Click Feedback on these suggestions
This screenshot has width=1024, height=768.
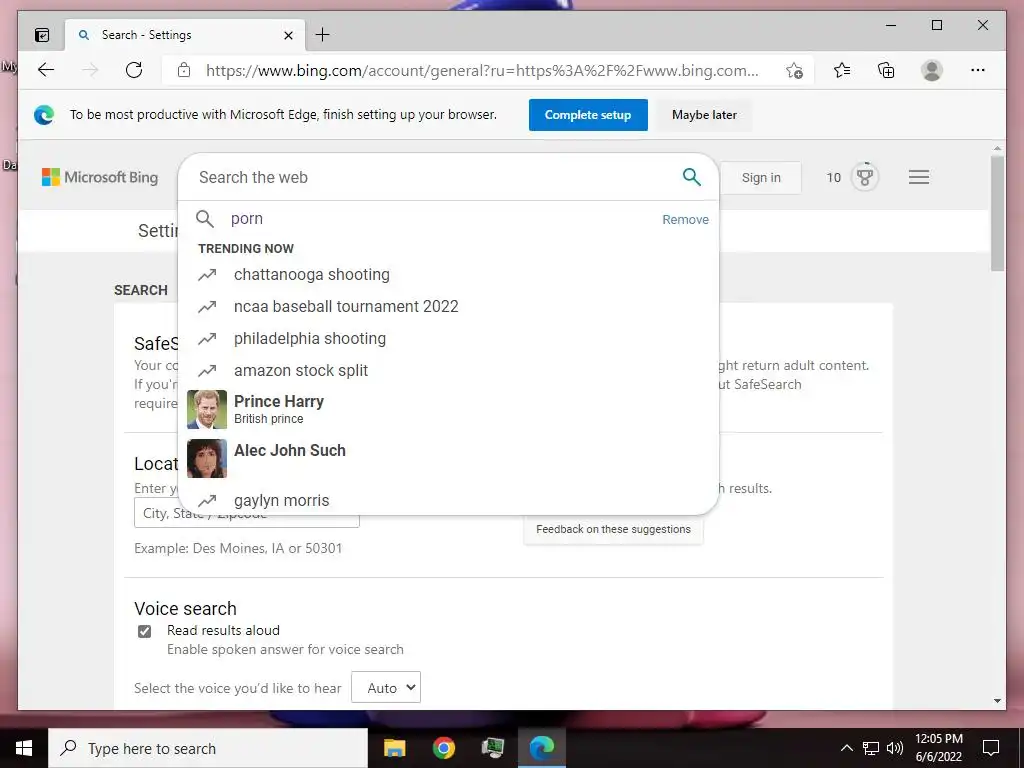point(613,529)
